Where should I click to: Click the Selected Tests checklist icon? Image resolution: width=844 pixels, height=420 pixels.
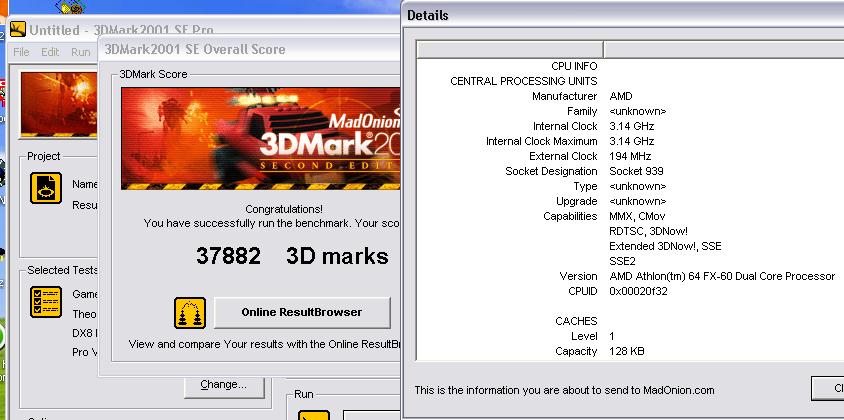click(x=46, y=302)
